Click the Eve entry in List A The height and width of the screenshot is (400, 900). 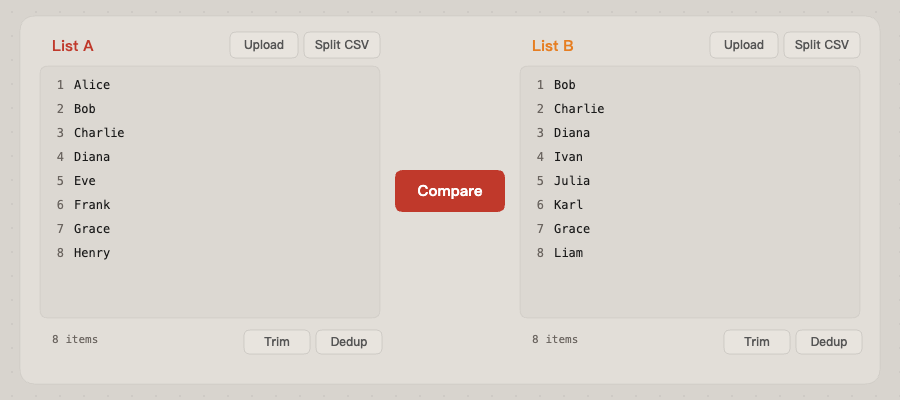coord(85,181)
